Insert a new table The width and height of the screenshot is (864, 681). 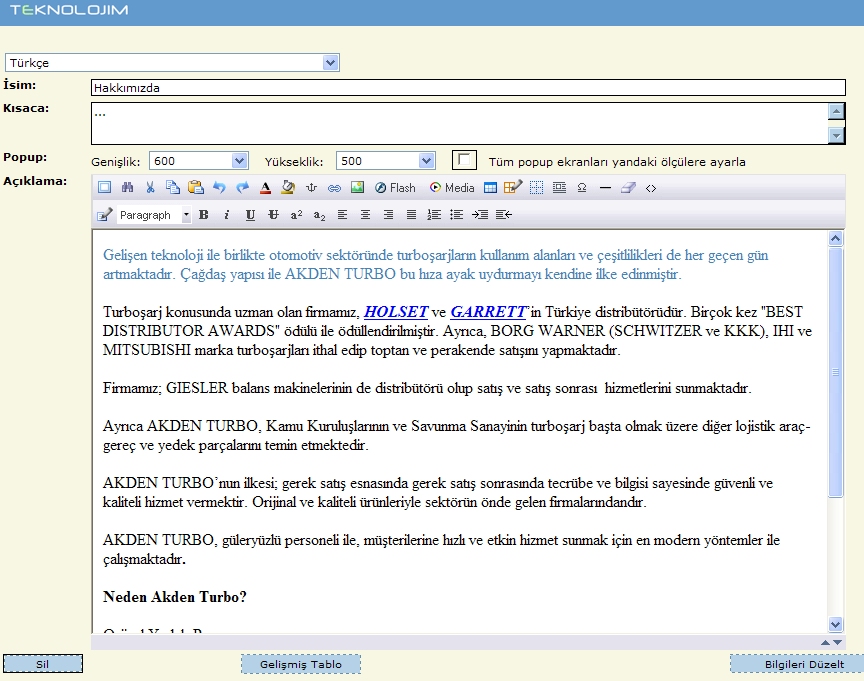(490, 188)
